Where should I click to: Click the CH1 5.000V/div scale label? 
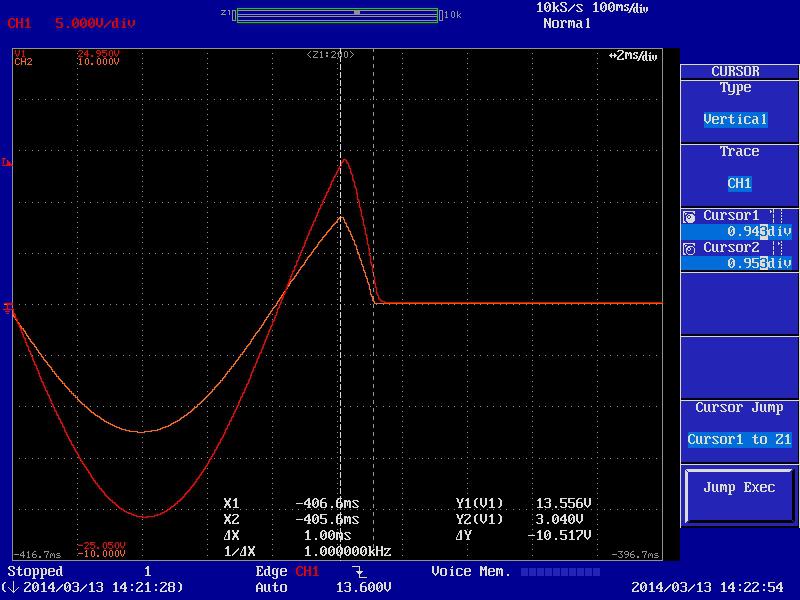pos(71,23)
